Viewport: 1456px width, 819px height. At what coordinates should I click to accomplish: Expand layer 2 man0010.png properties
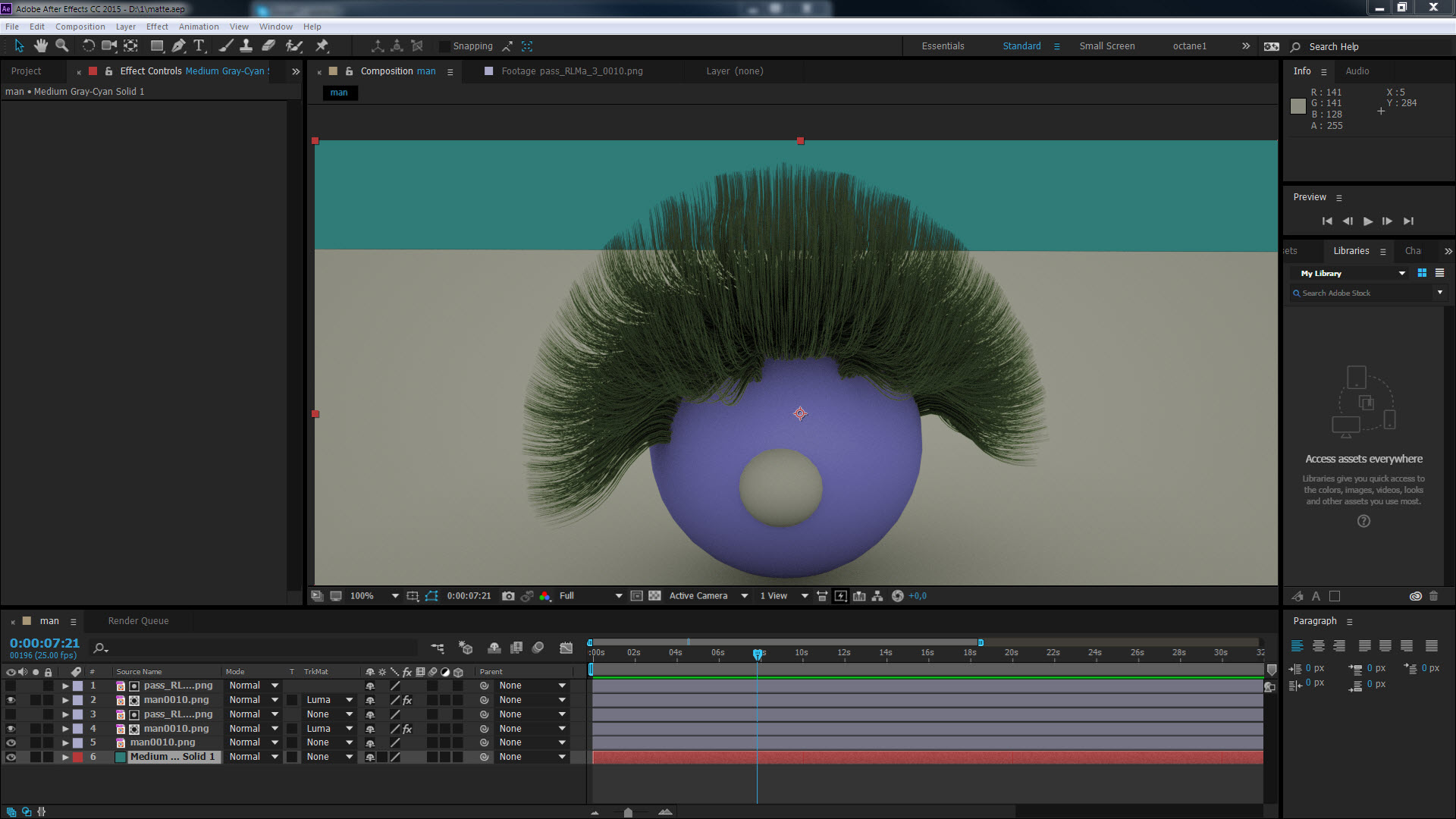(x=65, y=700)
